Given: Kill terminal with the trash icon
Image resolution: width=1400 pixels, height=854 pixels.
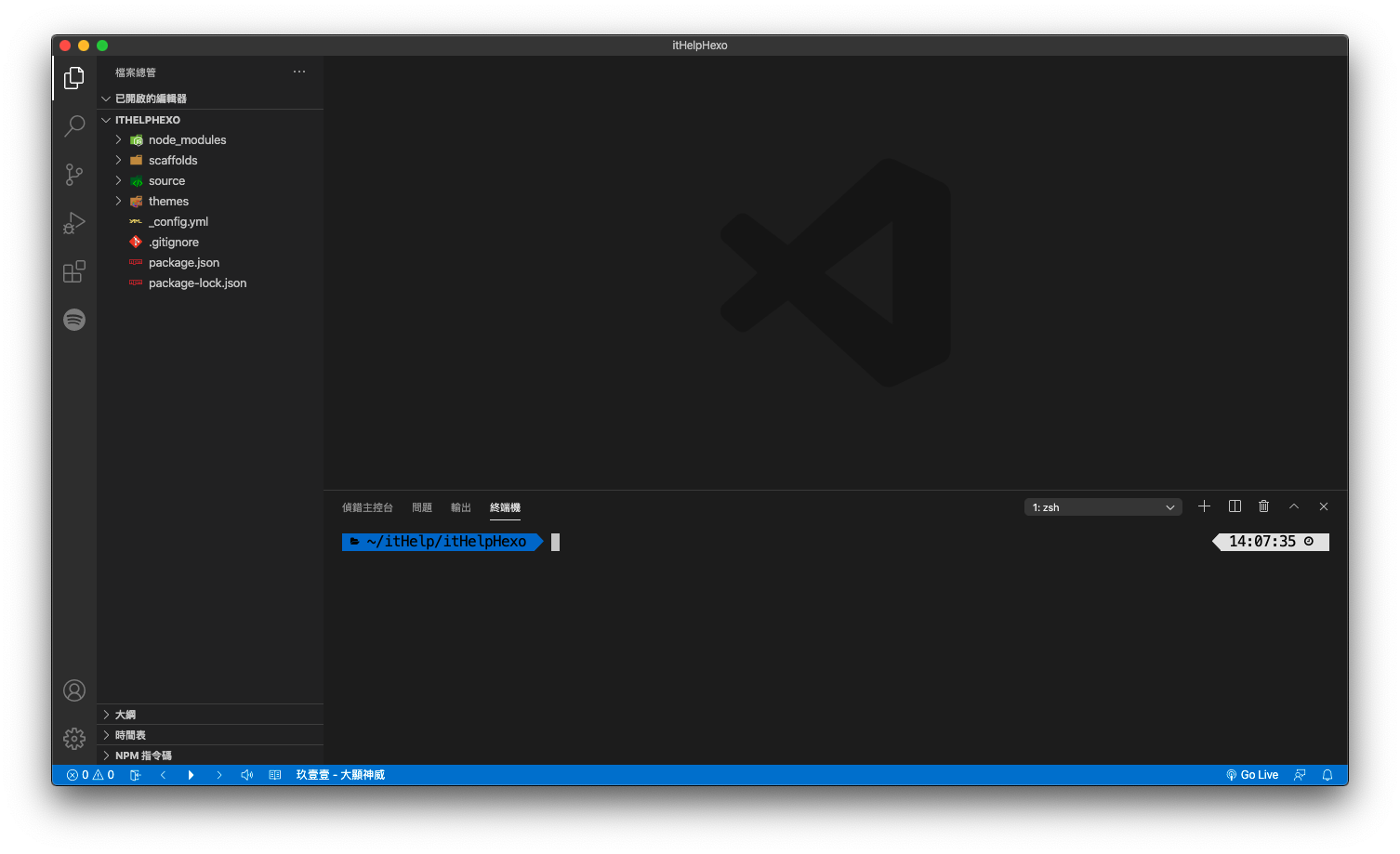Looking at the screenshot, I should pyautogui.click(x=1264, y=506).
